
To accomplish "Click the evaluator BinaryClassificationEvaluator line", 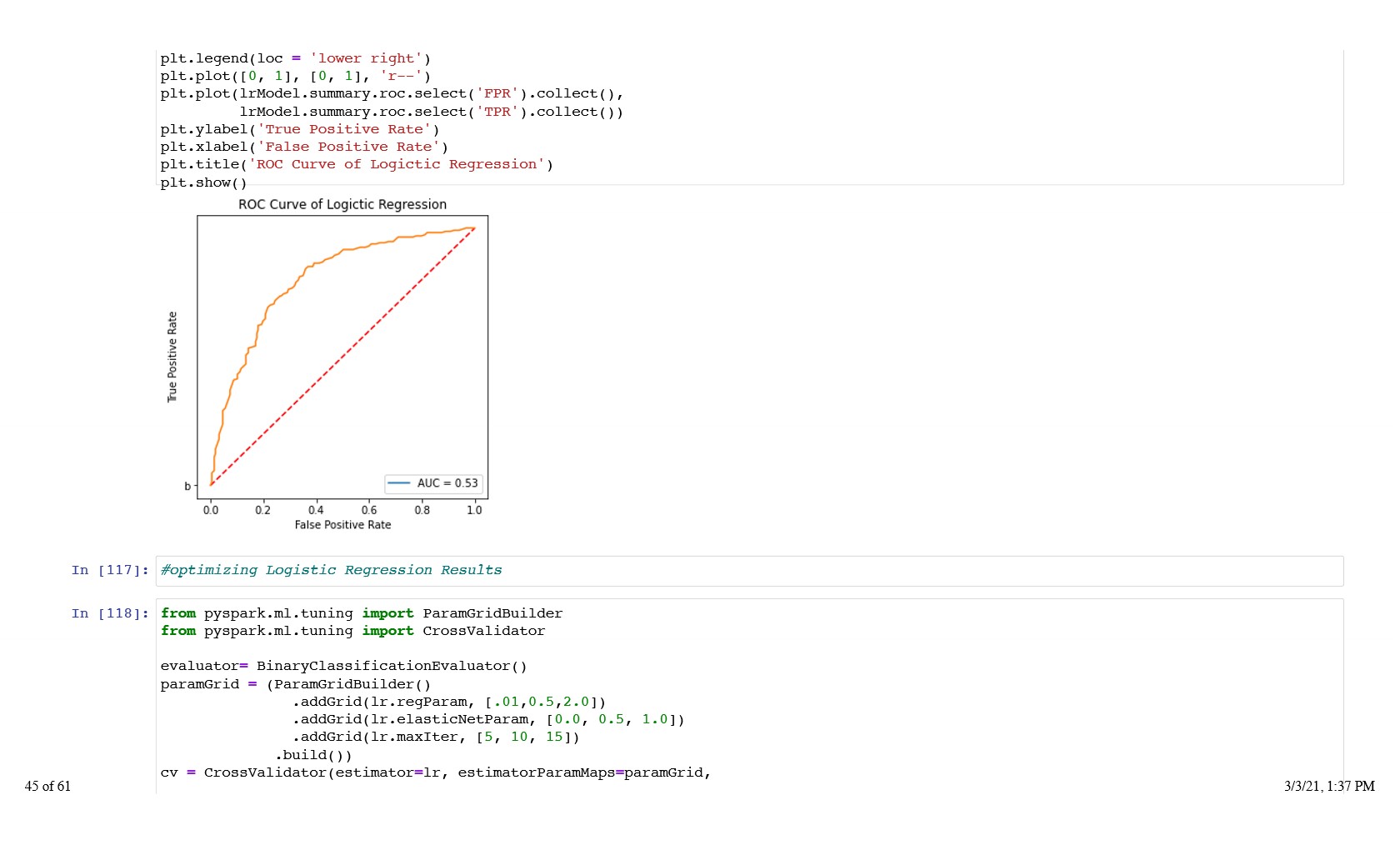I will [x=343, y=667].
